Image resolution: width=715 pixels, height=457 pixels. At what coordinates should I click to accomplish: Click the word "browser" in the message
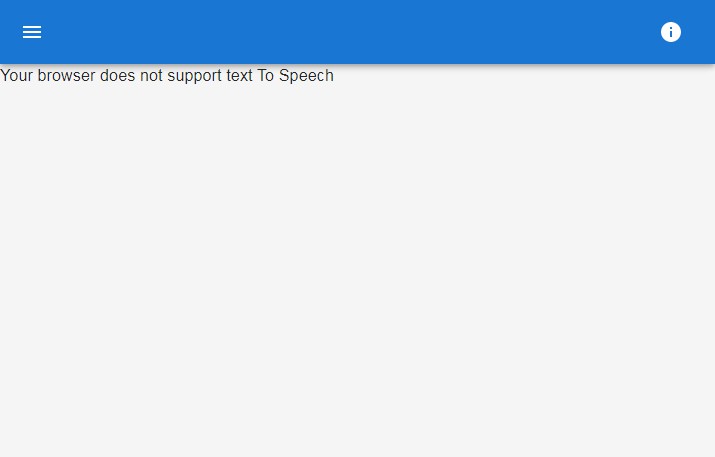[x=67, y=76]
